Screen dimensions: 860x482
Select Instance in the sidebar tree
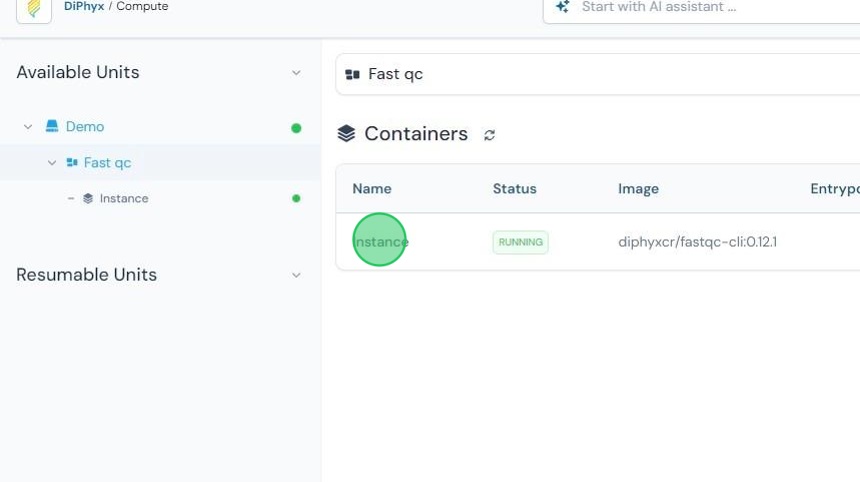click(x=124, y=199)
